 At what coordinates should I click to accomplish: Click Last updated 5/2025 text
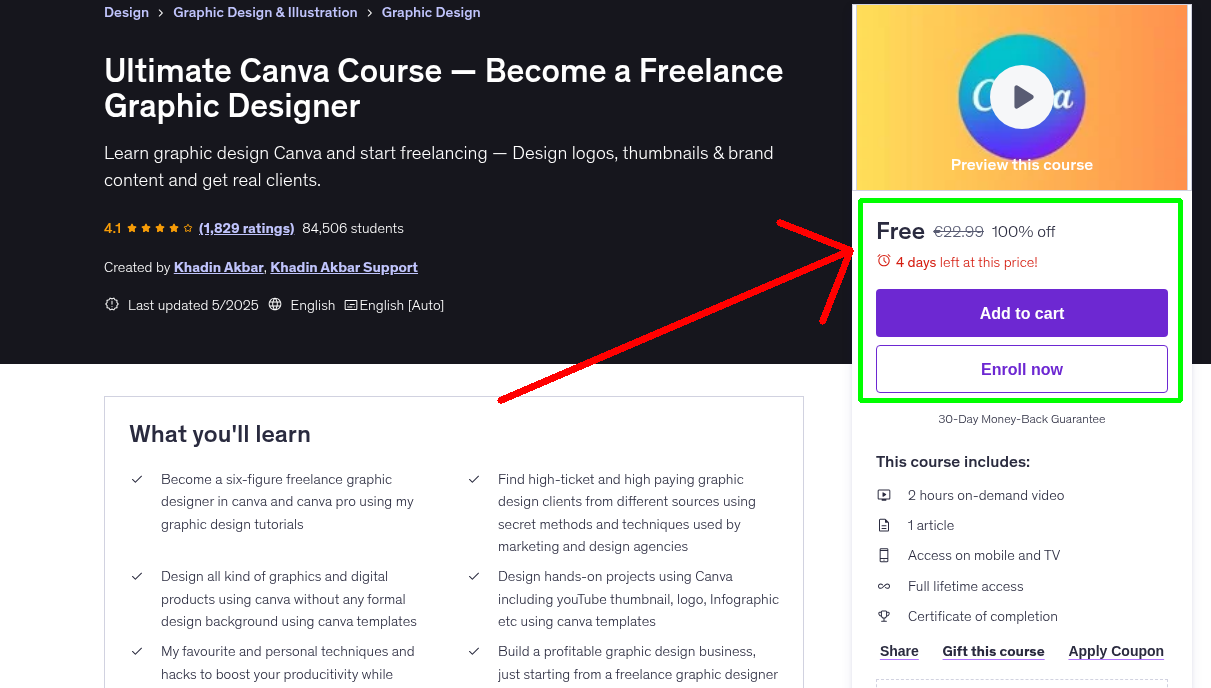point(193,305)
